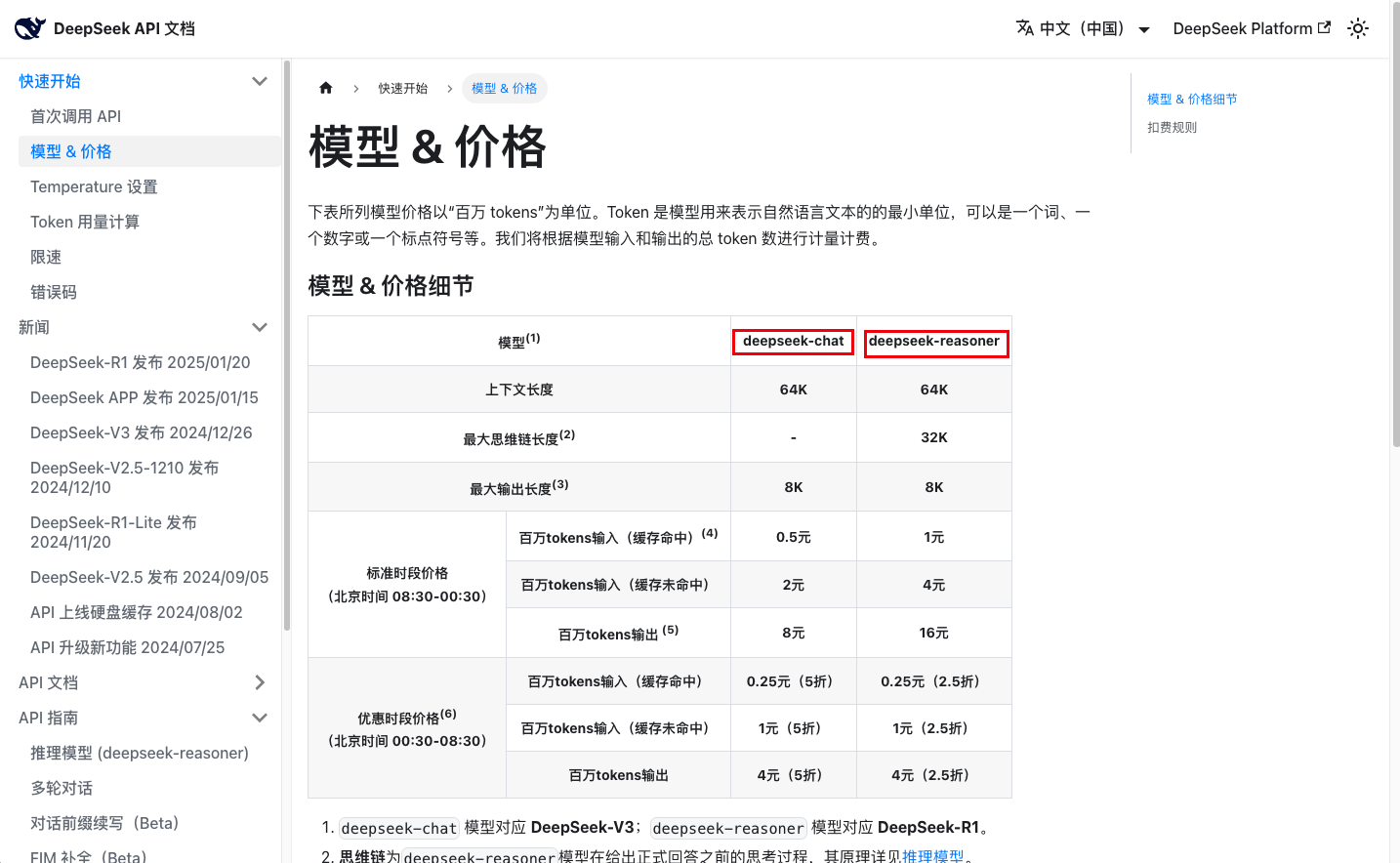Click the 模型 & 价格 breadcrumb chip
This screenshot has height=863, width=1400.
(504, 88)
